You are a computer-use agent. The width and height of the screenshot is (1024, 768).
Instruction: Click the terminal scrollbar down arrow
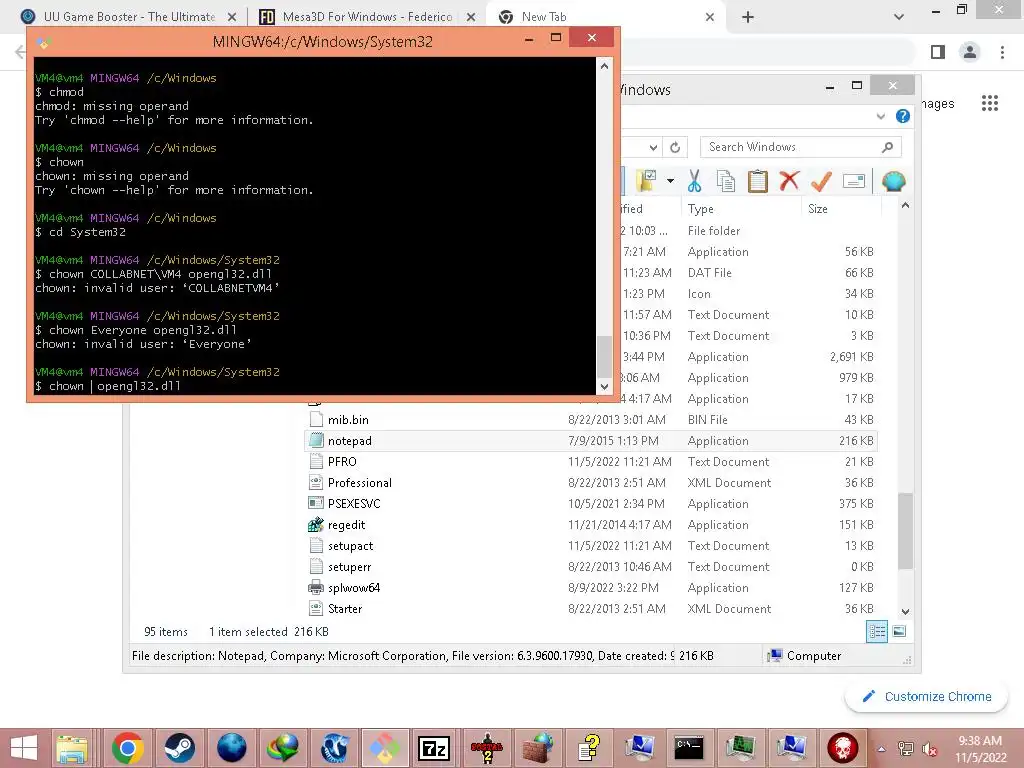click(x=605, y=386)
